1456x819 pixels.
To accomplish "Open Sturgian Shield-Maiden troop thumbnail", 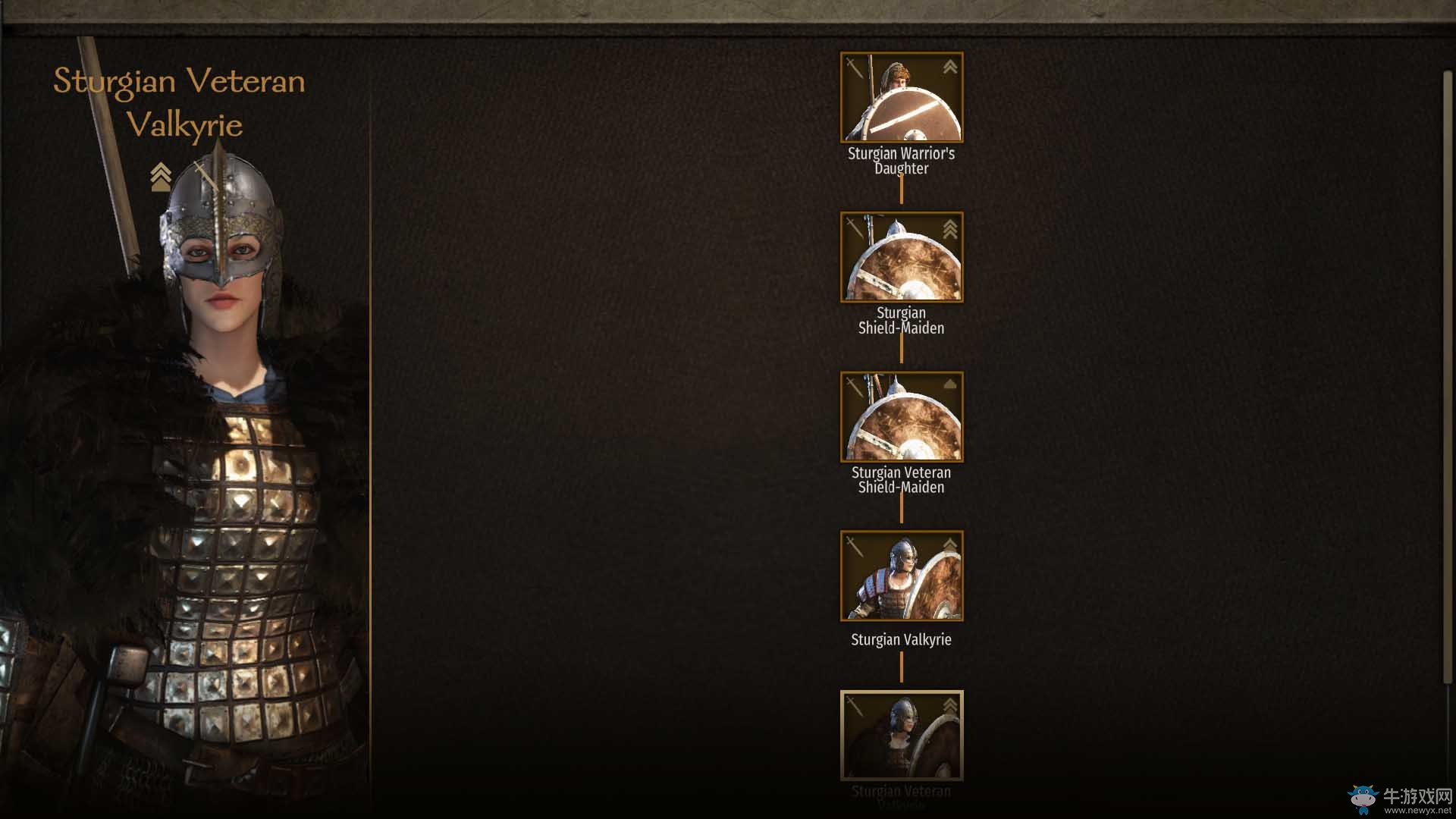I will (902, 256).
